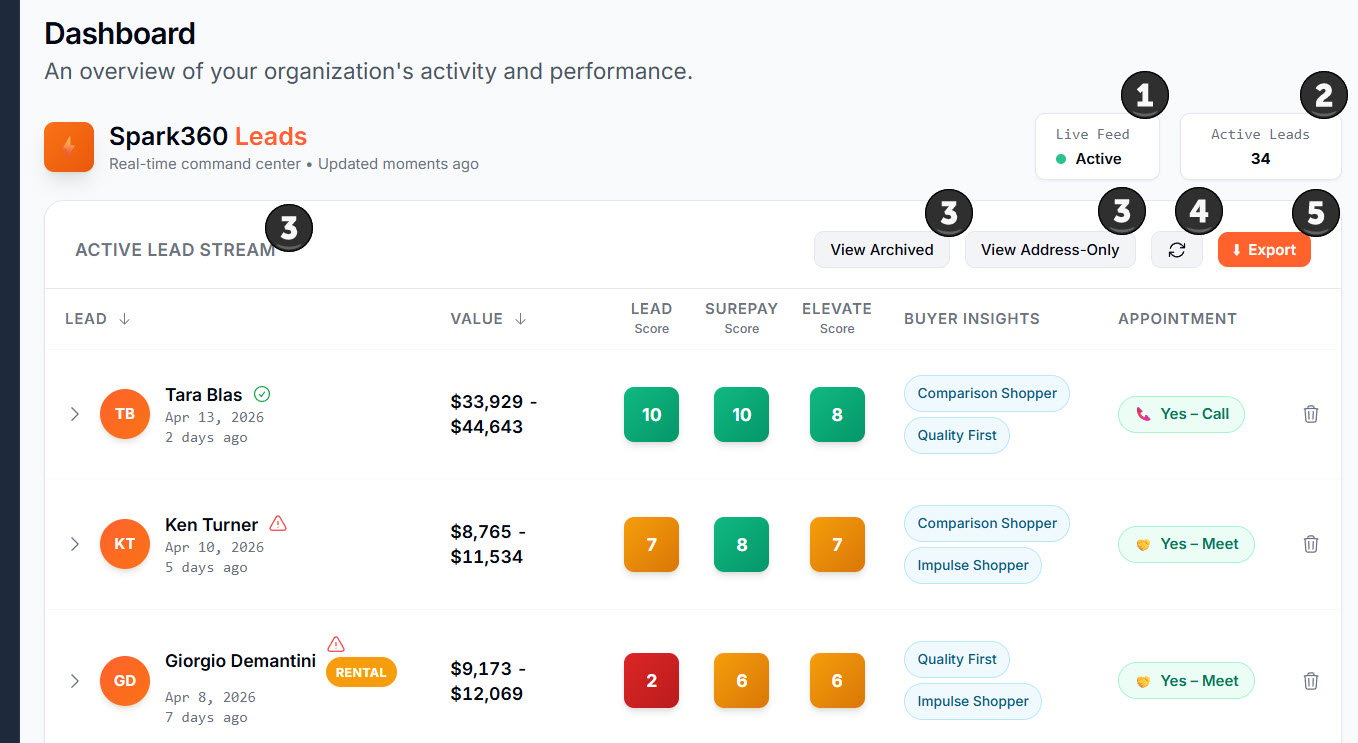Click the name Giorgio Demantini
This screenshot has height=743, width=1358.
coord(241,661)
